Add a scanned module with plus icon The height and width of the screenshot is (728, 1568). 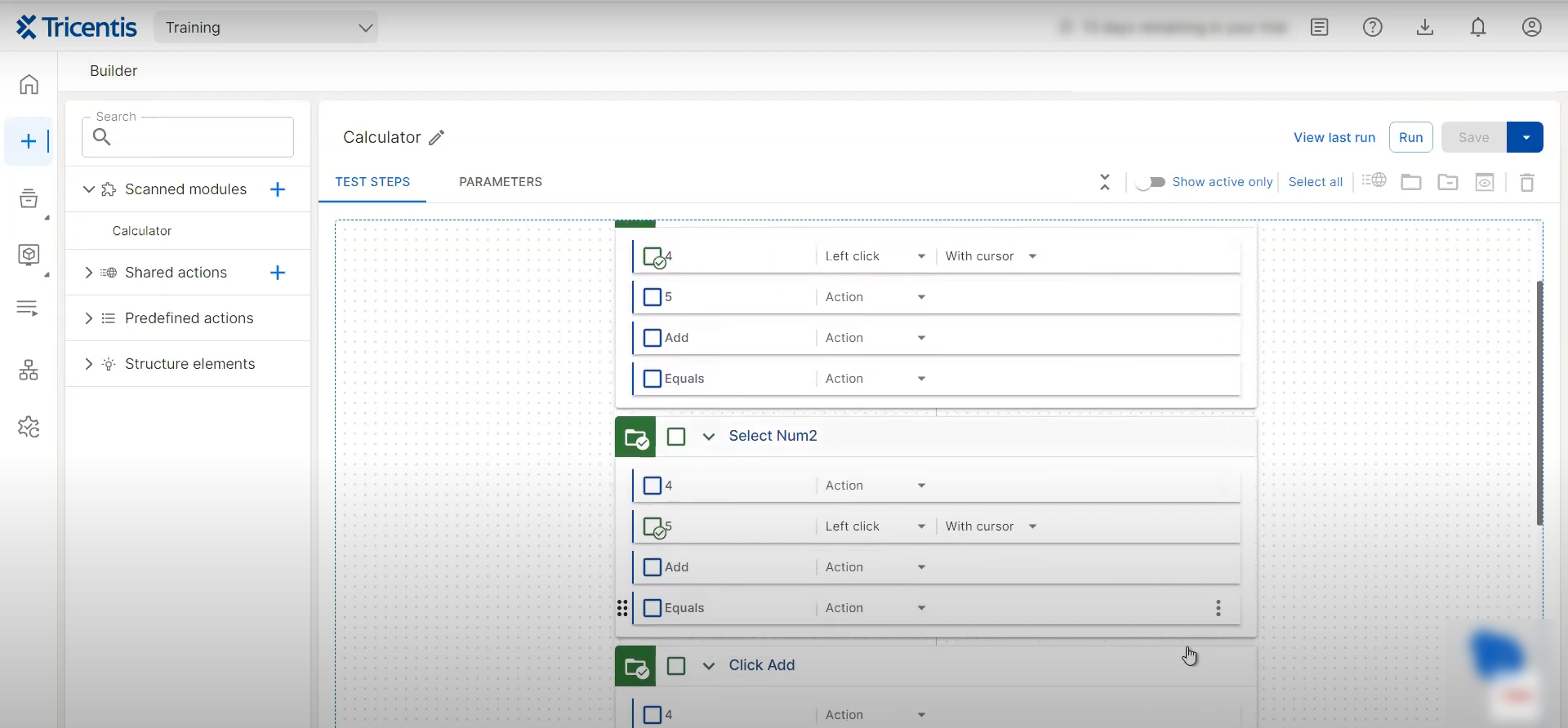[x=278, y=189]
